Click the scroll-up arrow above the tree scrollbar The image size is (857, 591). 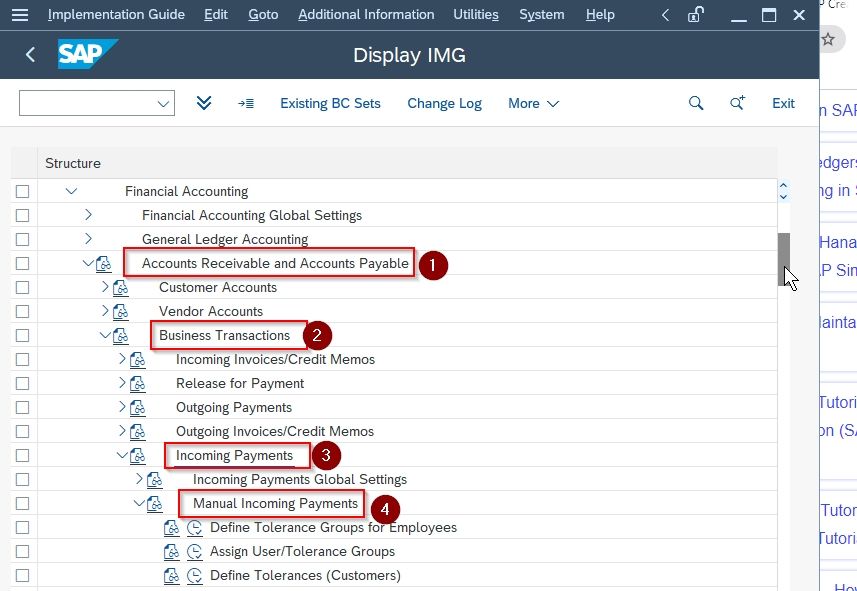[784, 186]
